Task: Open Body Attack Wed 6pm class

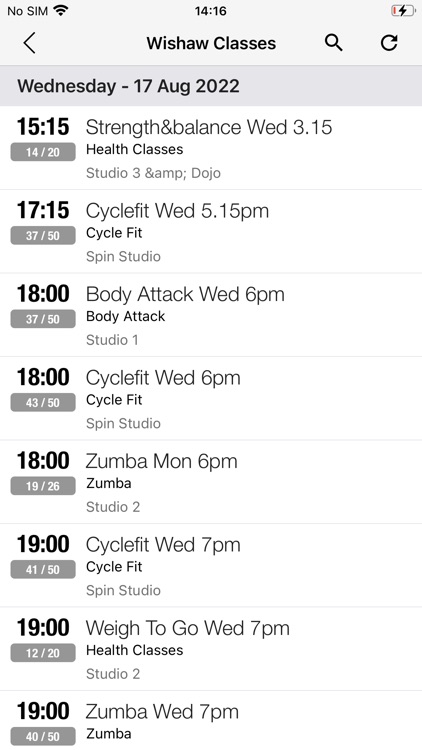Action: click(211, 315)
